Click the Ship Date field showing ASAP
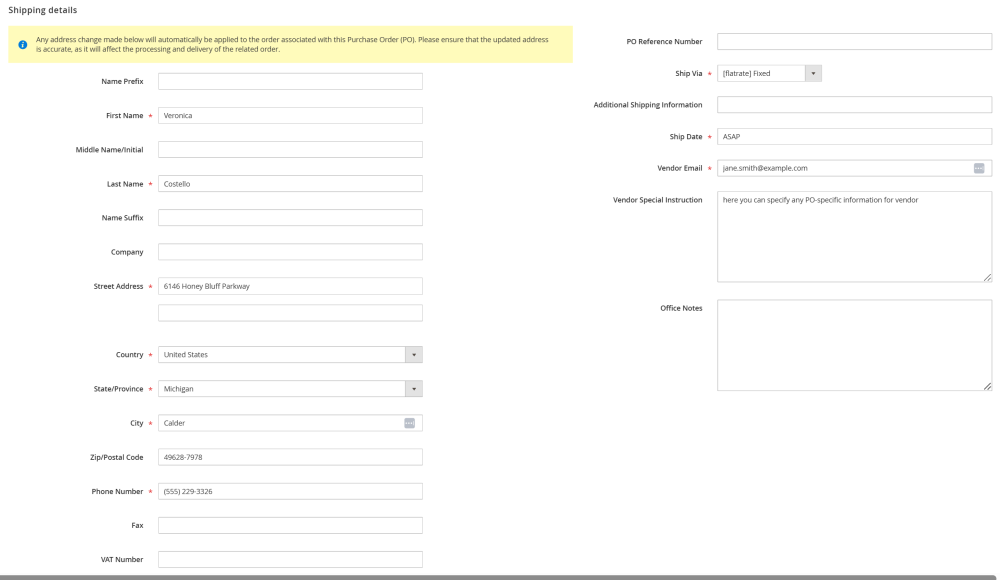The width and height of the screenshot is (1000, 580). point(855,137)
